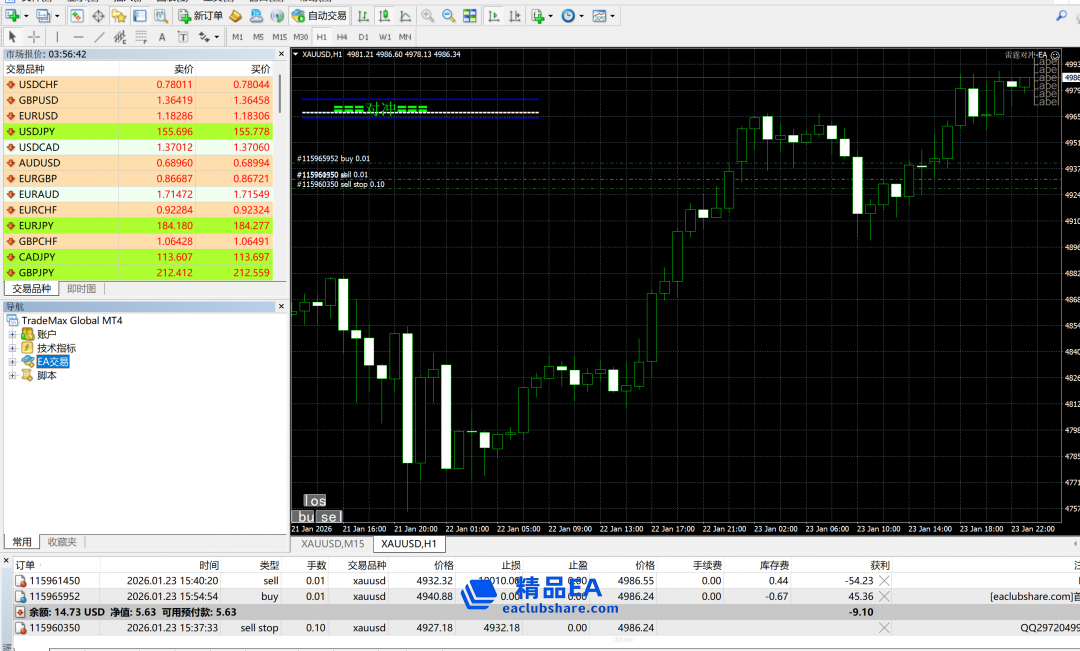Switch to the XAUUSD,M15 chart tab
Screen dimensions: 1080x651
(x=333, y=544)
